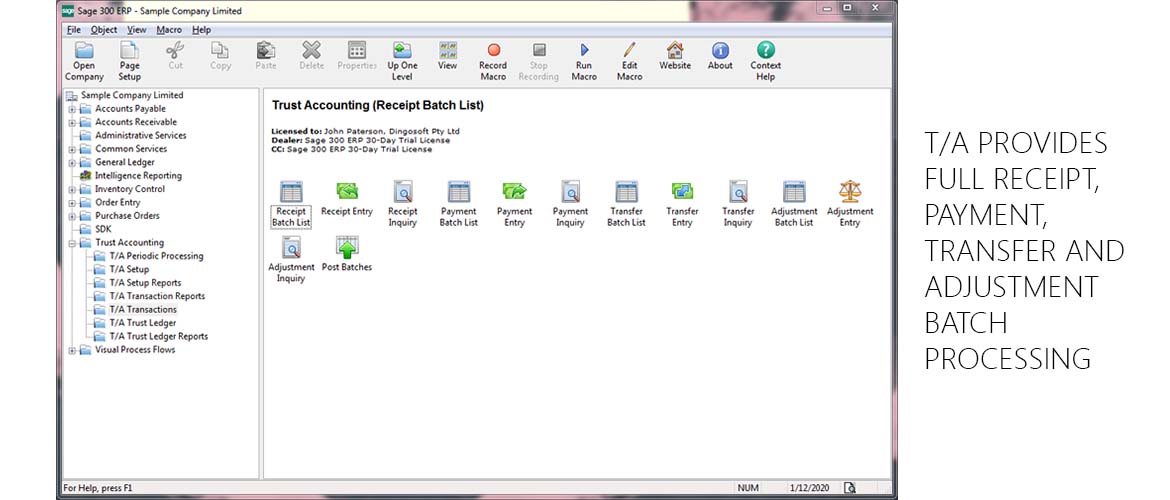Click Edit Macro pencil icon

630,51
